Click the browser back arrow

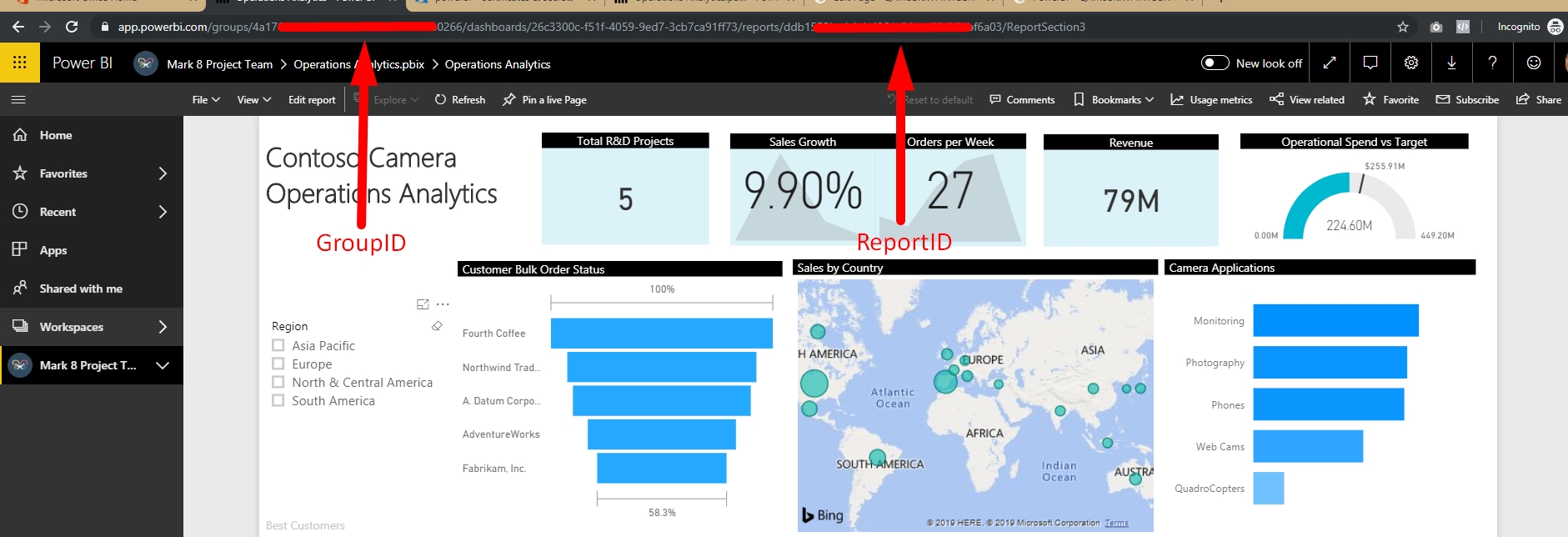pyautogui.click(x=18, y=27)
